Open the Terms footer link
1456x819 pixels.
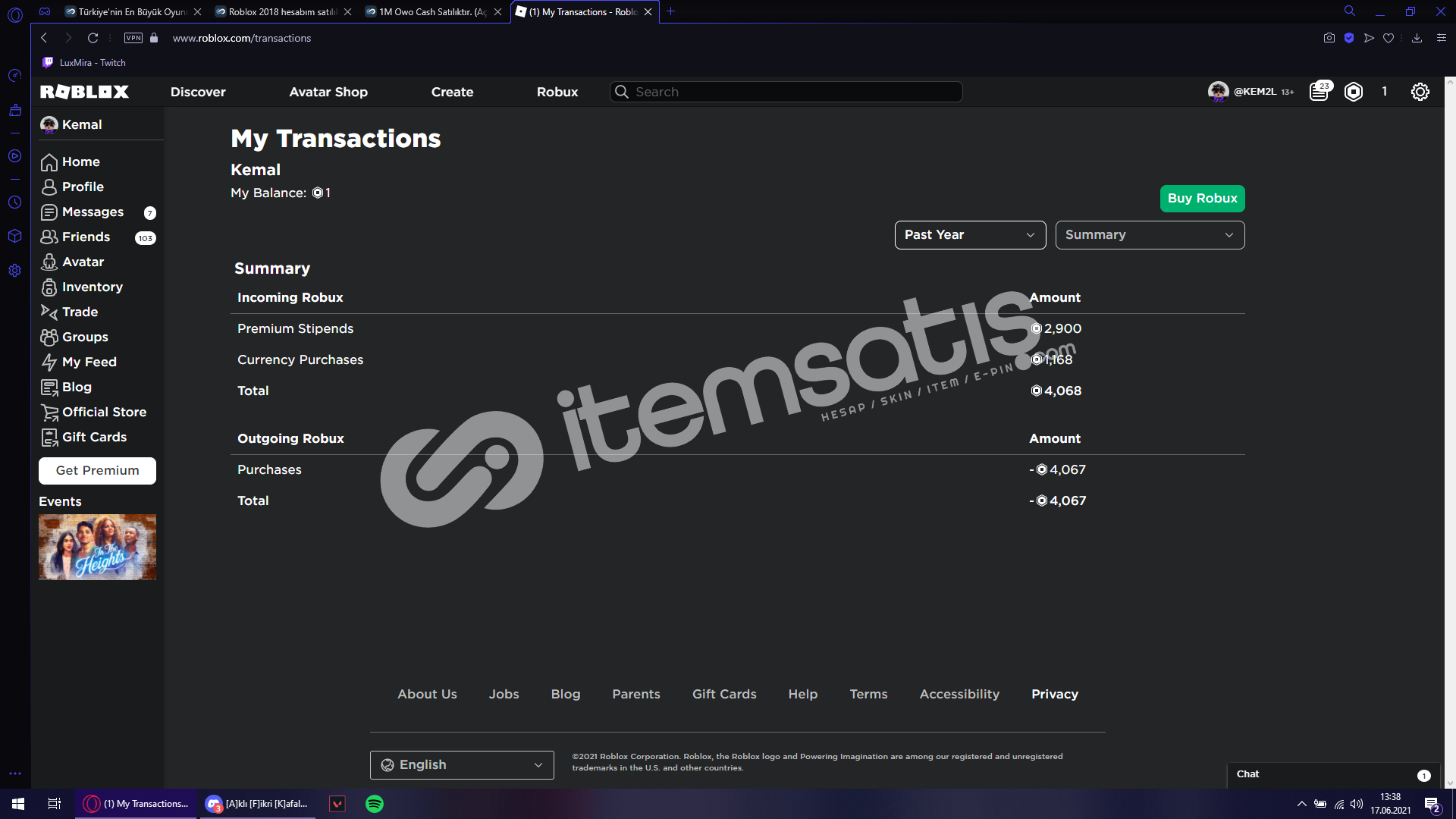tap(868, 694)
